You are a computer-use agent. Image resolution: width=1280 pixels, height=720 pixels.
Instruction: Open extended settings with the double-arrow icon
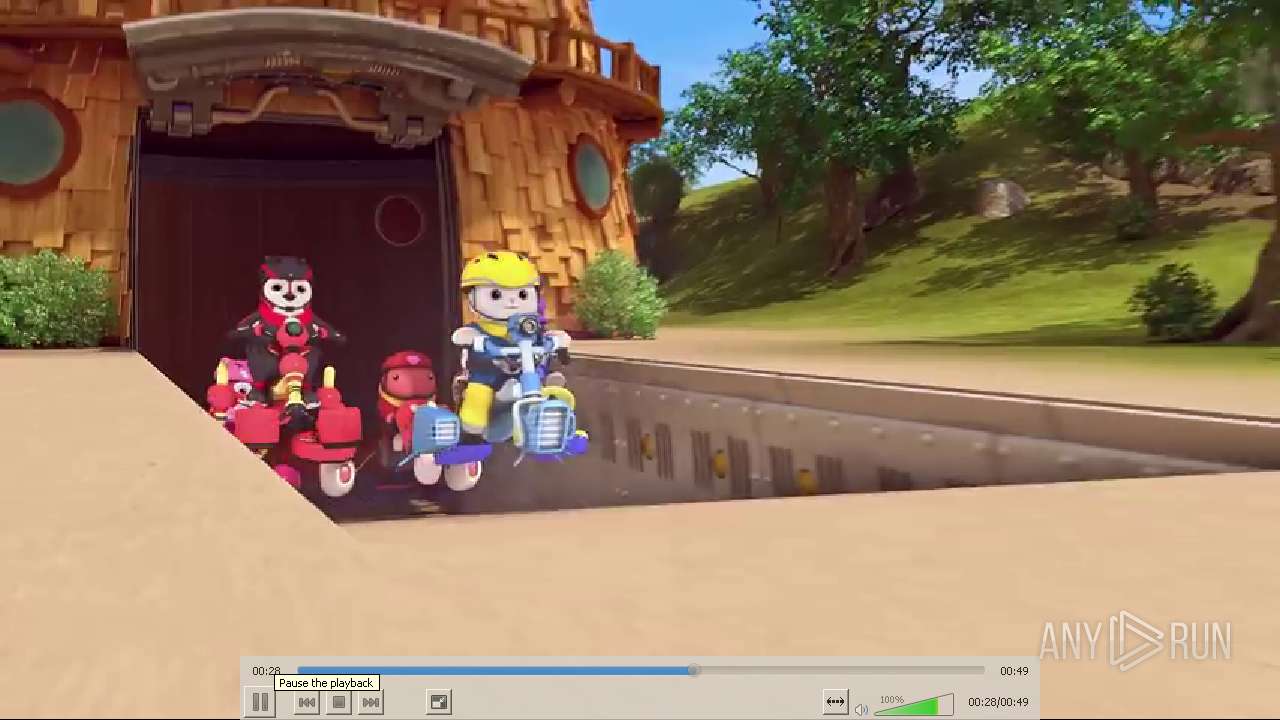coord(835,703)
